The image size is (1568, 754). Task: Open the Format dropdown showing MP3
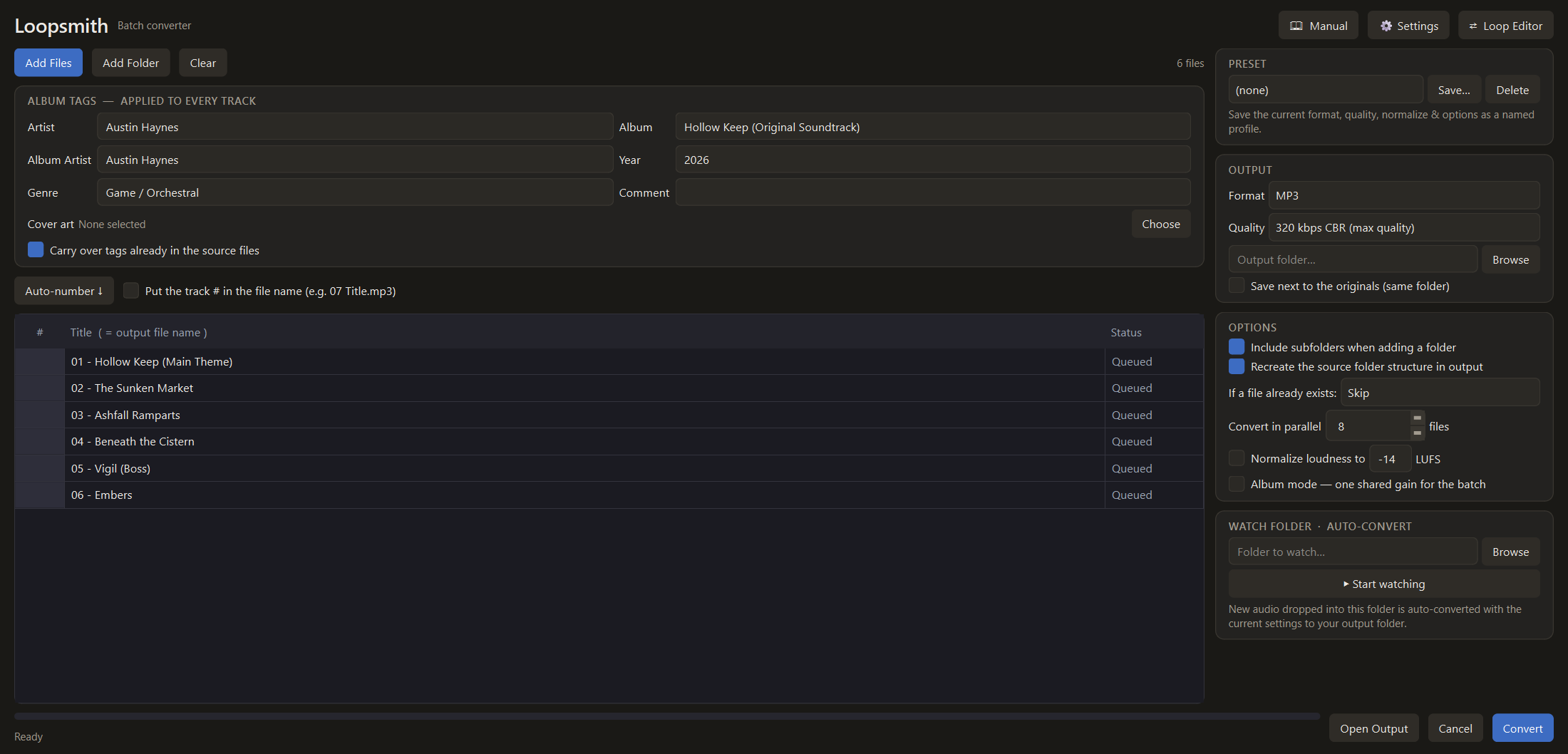(x=1404, y=195)
